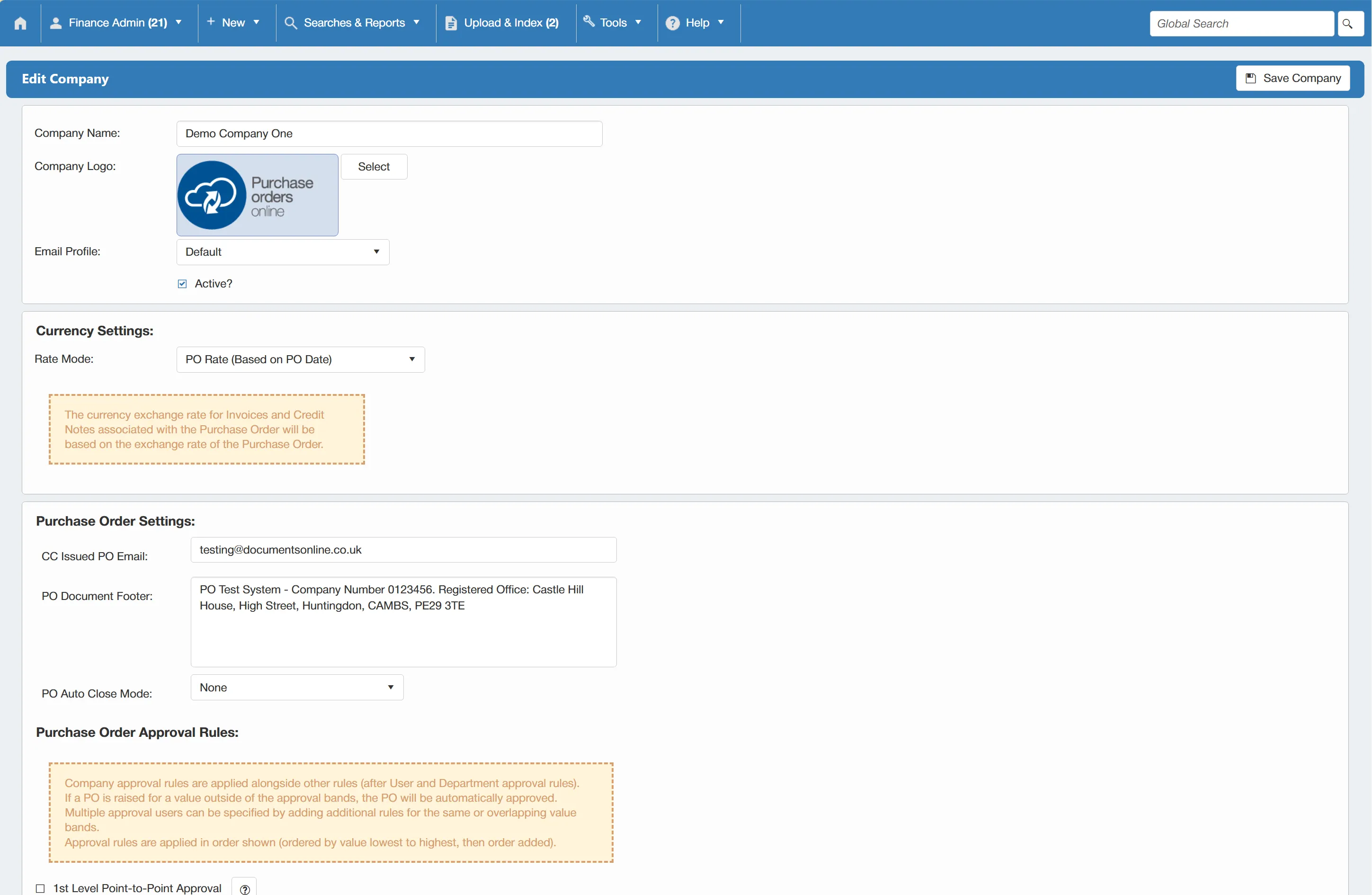Click the Company Name input field
Screen dimensions: 1372x895
tap(390, 134)
